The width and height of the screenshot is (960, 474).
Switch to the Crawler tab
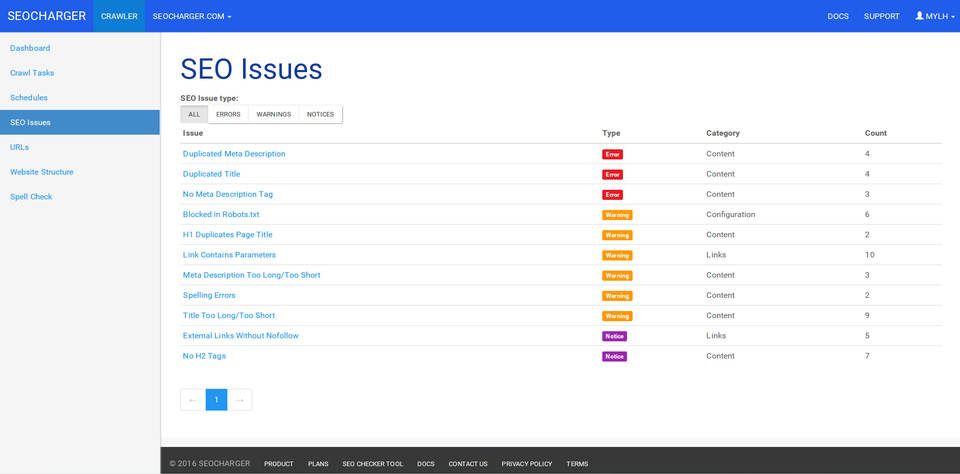[x=119, y=16]
